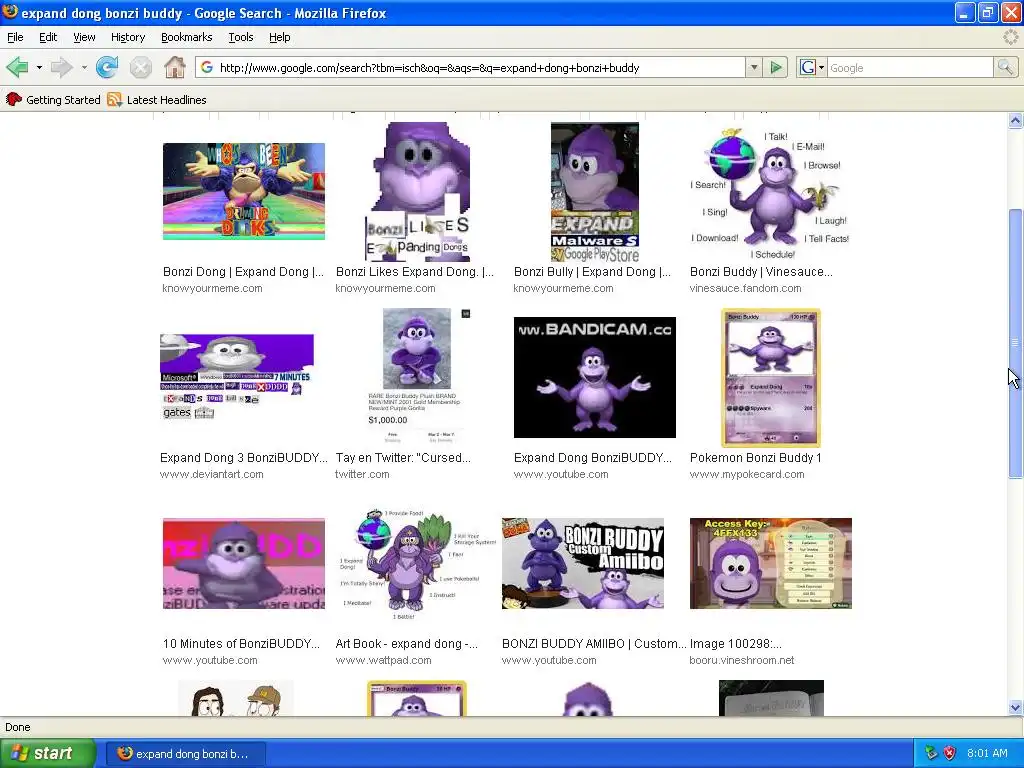The image size is (1024, 768).
Task: Open the Bookmarks menu
Action: tap(187, 37)
